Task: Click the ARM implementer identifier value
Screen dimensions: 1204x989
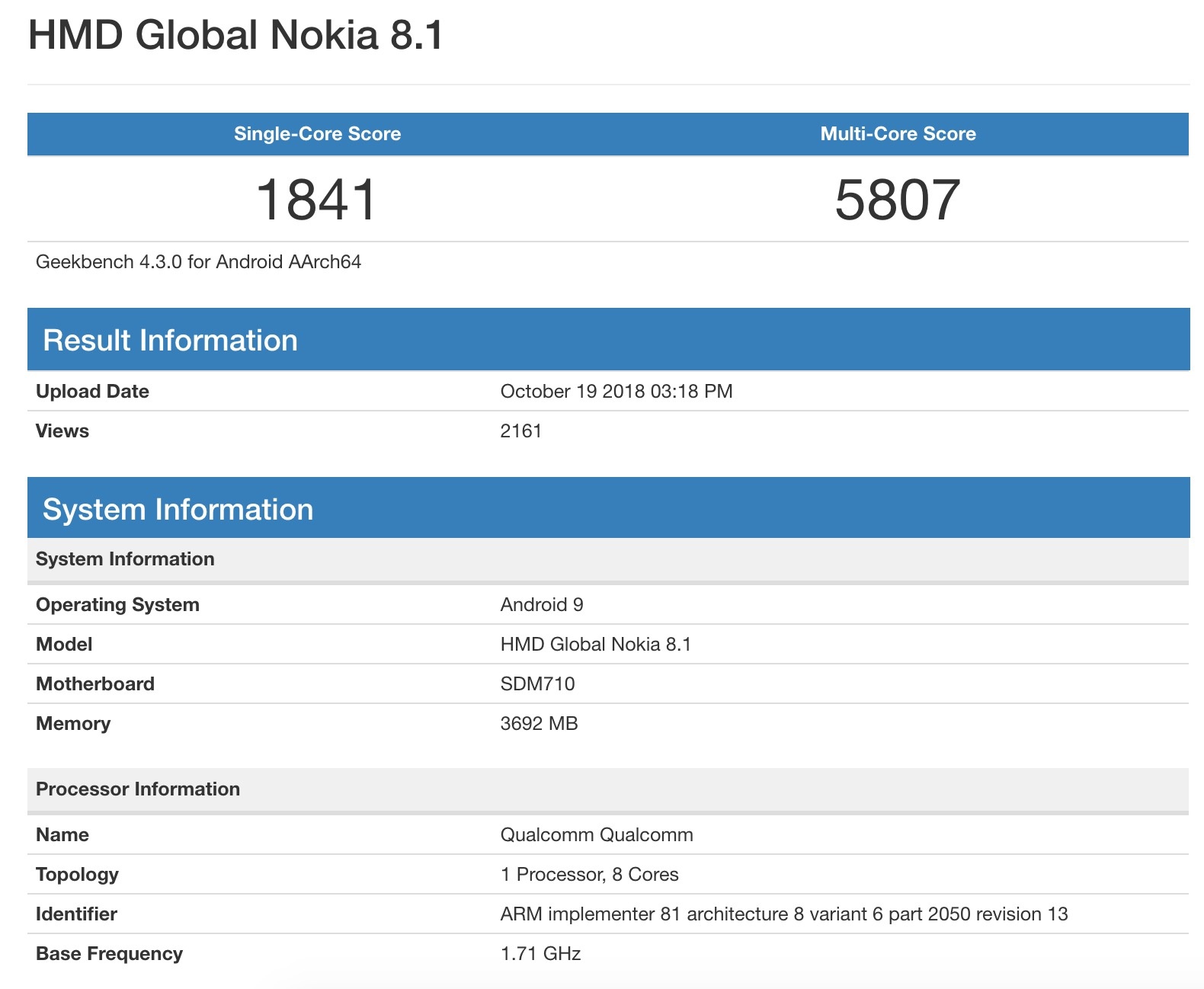Action: [783, 914]
